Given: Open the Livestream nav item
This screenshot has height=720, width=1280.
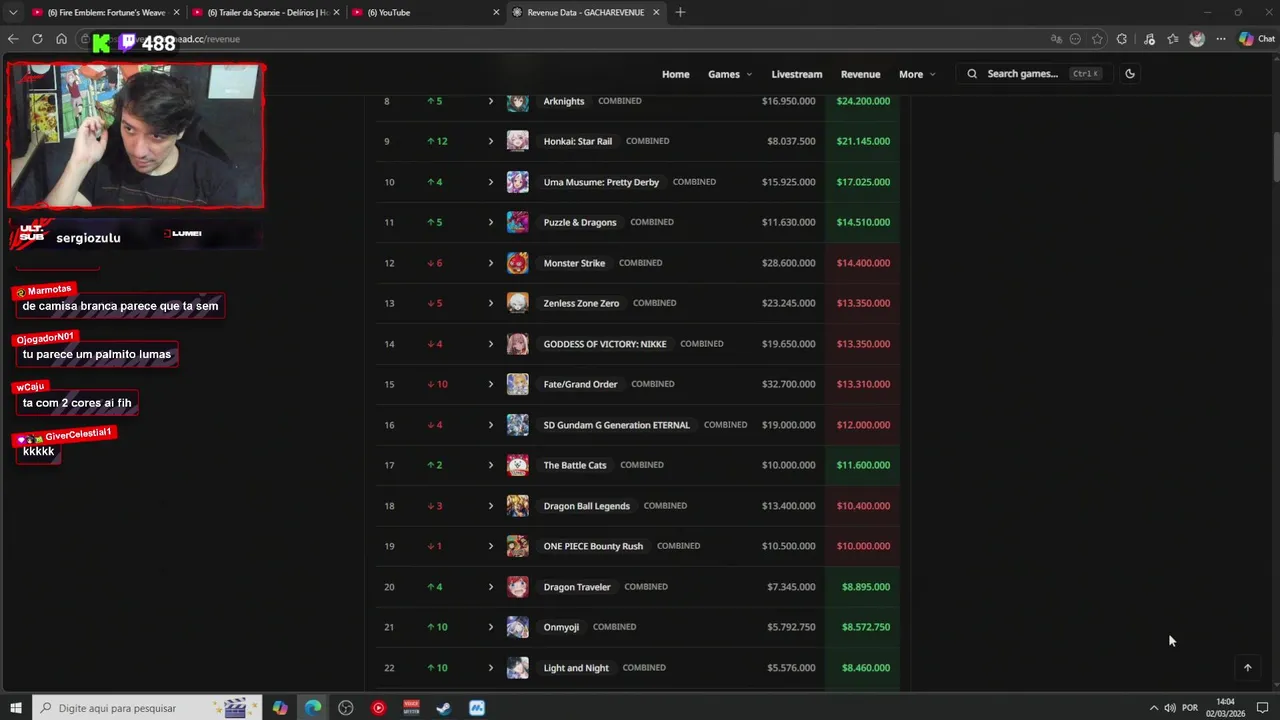Looking at the screenshot, I should click(797, 74).
